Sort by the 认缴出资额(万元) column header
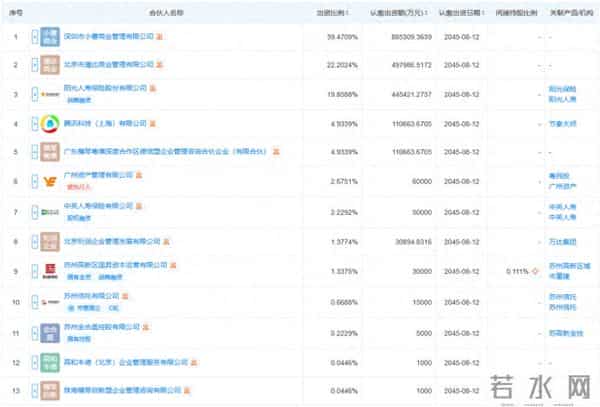 (x=399, y=13)
